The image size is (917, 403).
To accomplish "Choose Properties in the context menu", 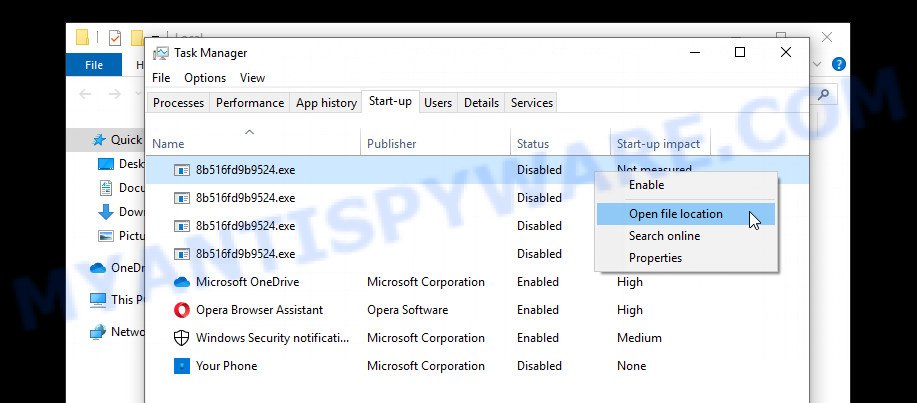I will (x=687, y=258).
